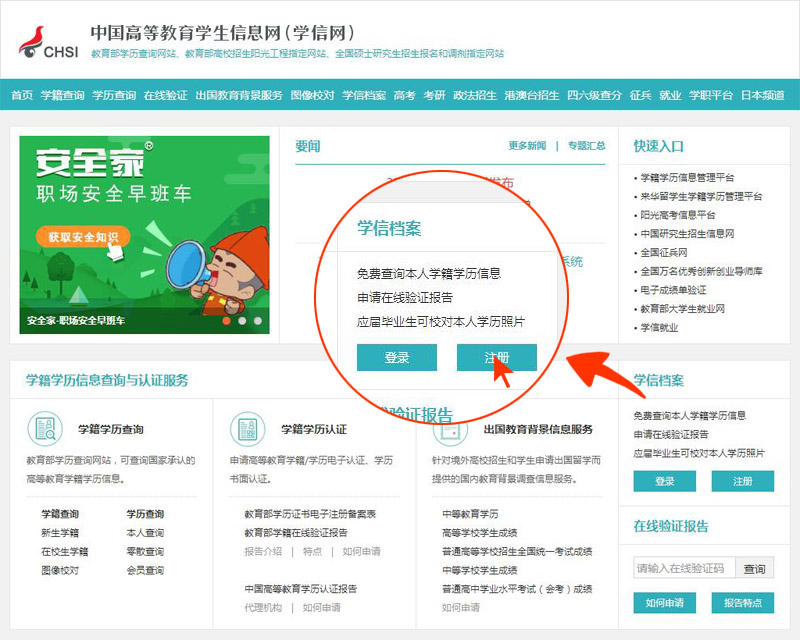Screen dimensions: 800x640
Task: Open 普通高中学业水平考试（会考）成绩 link
Action: pyautogui.click(x=517, y=589)
